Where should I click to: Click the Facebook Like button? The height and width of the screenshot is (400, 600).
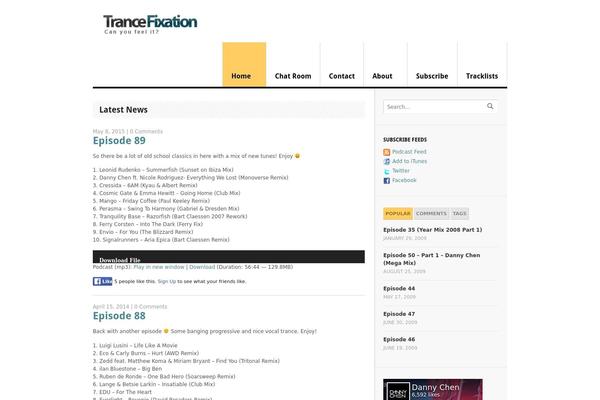coord(103,281)
